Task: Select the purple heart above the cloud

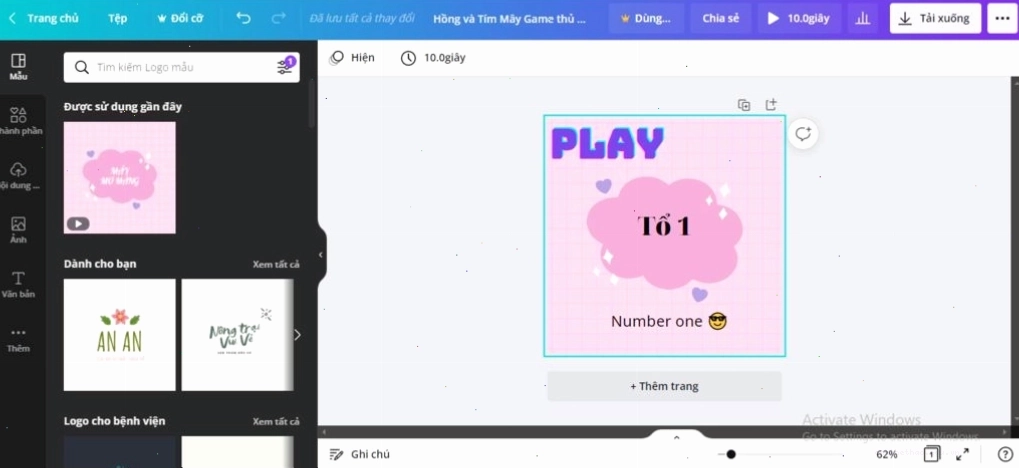Action: pos(604,186)
